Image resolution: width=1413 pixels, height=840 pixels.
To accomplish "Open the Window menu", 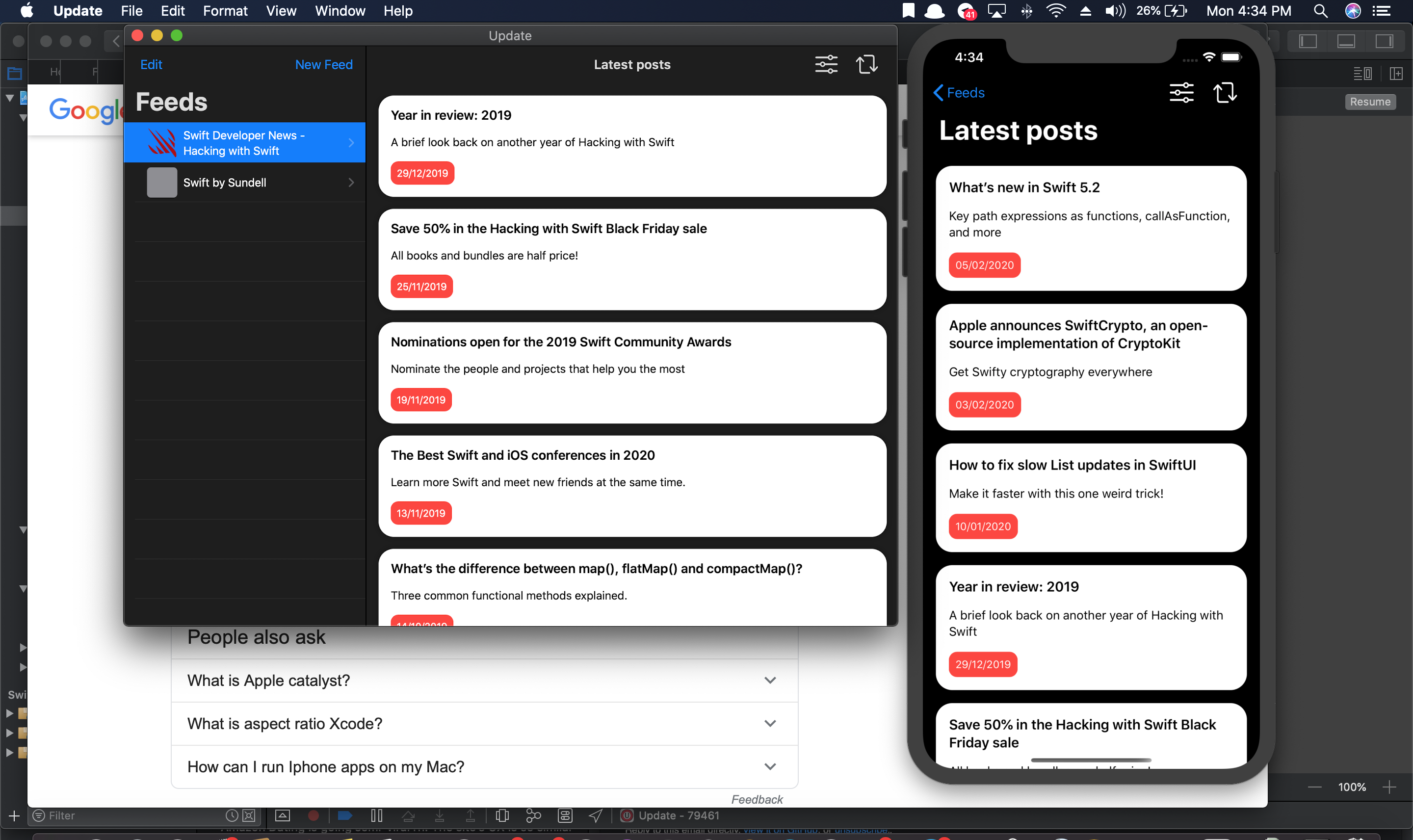I will 340,11.
